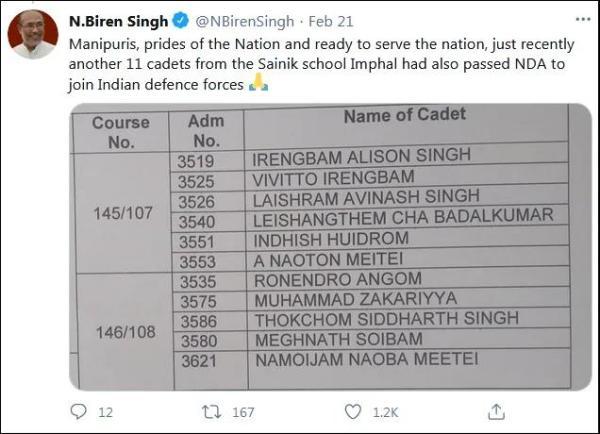This screenshot has width=600, height=434.
Task: Like the tweet with the heart icon
Action: tap(352, 412)
